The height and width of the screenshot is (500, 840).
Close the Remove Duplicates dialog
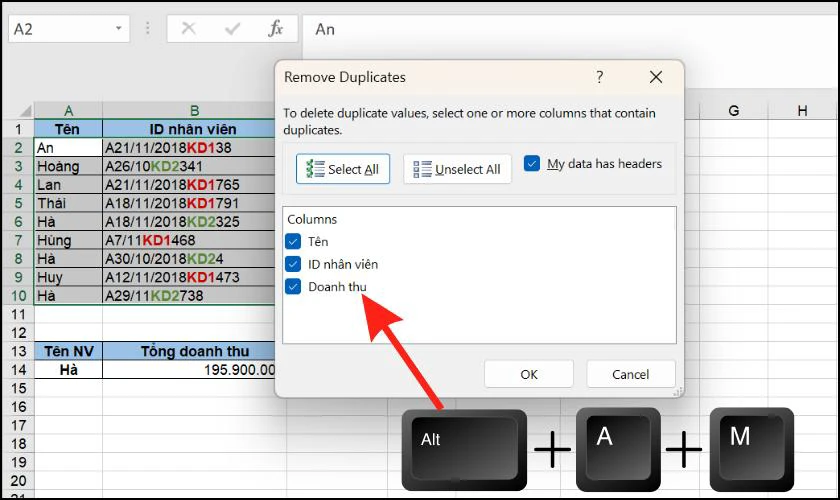(x=656, y=77)
